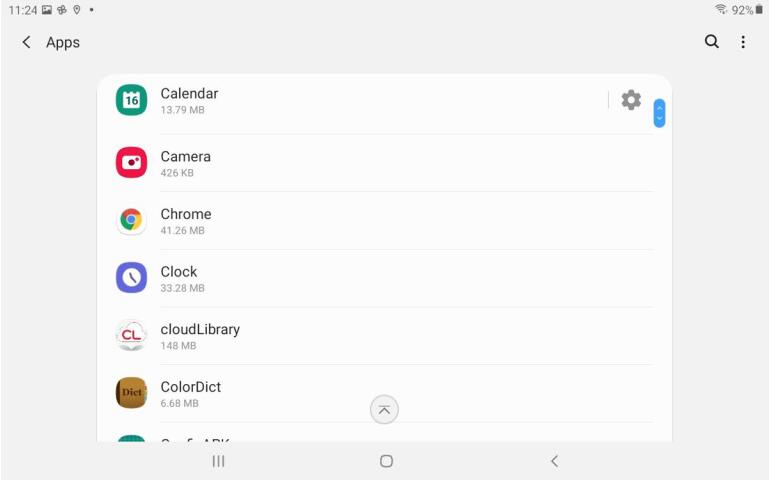Screen dimensions: 770x483
Task: Go back using the Apps header arrow
Action: click(x=27, y=42)
